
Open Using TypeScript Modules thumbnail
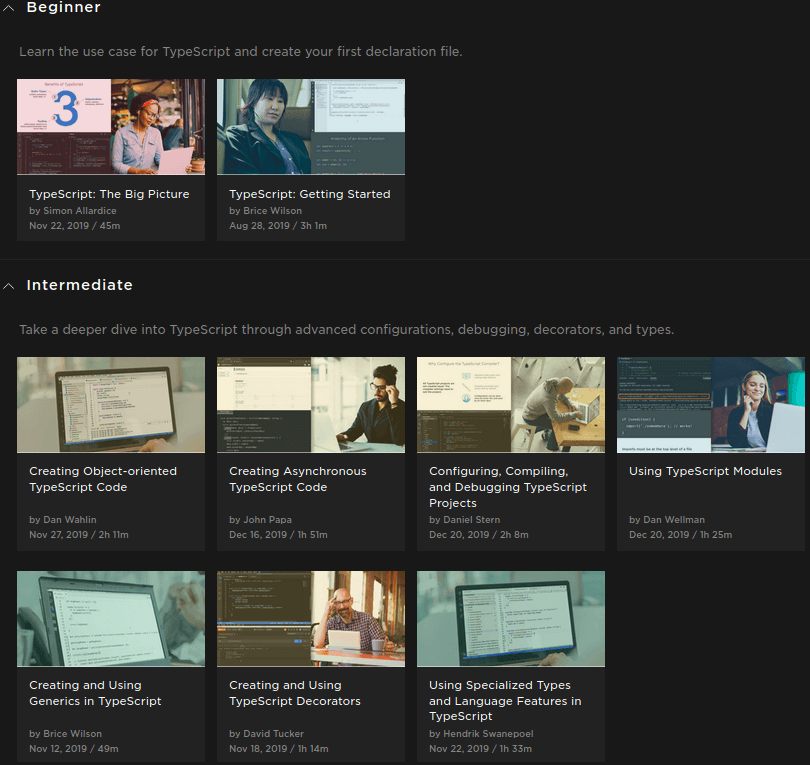(711, 404)
